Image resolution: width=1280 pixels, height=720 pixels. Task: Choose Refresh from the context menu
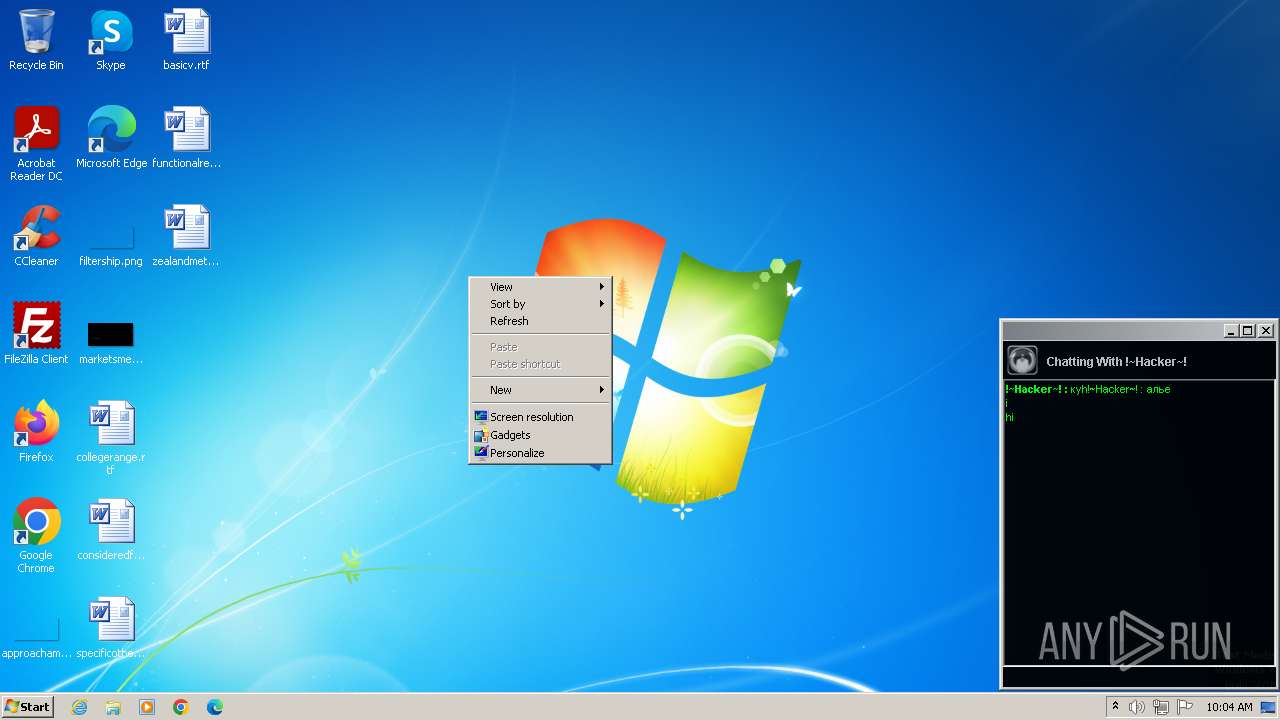[540, 321]
